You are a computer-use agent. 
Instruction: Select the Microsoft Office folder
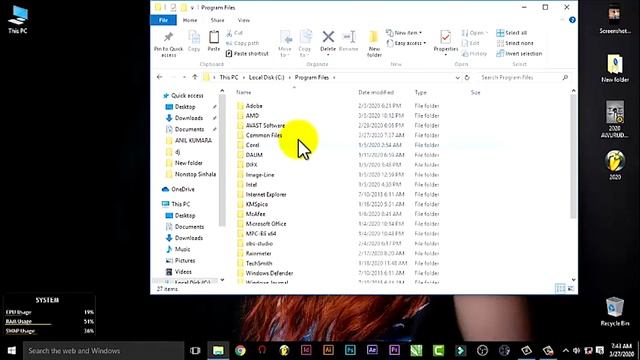point(266,224)
